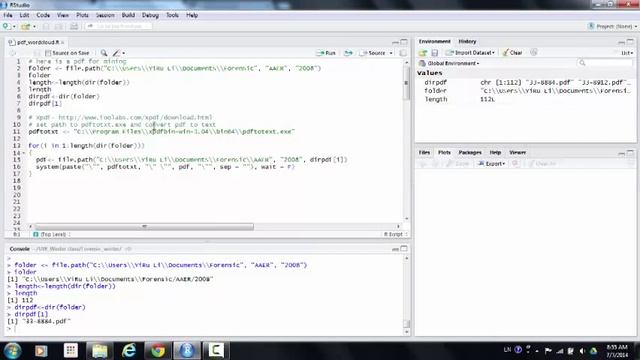
Task: Click the Print icon in main toolbar
Action: tap(74, 26)
